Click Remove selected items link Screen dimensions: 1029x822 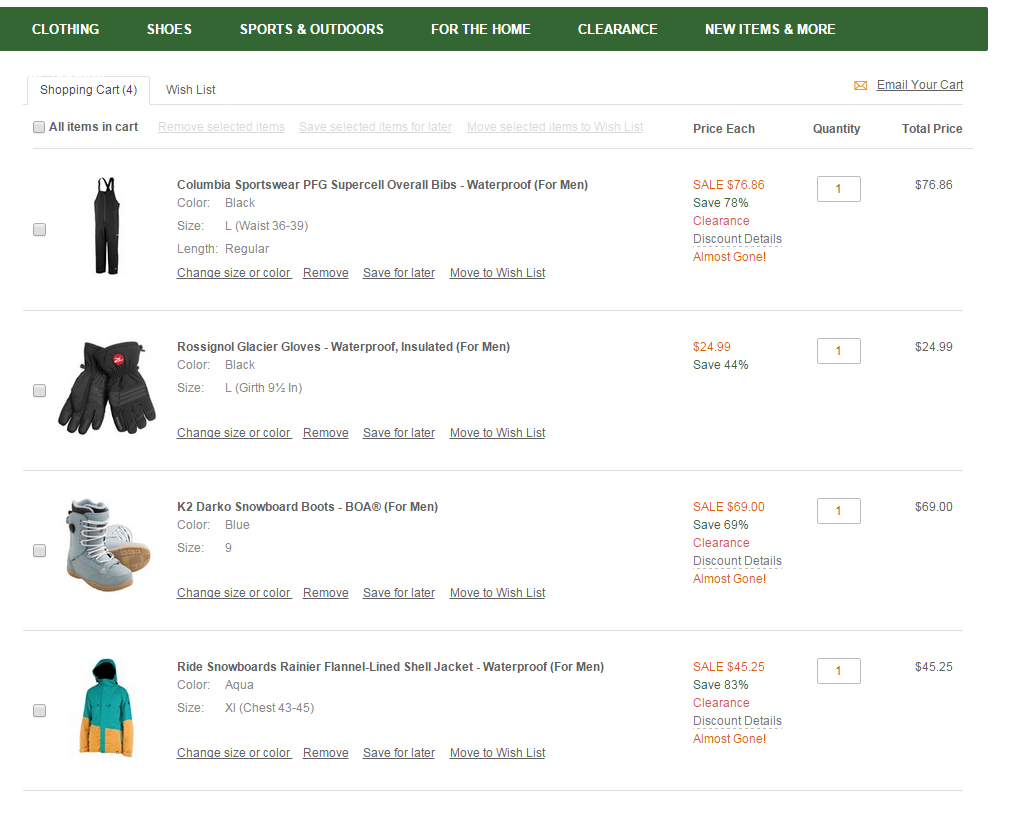click(x=221, y=127)
